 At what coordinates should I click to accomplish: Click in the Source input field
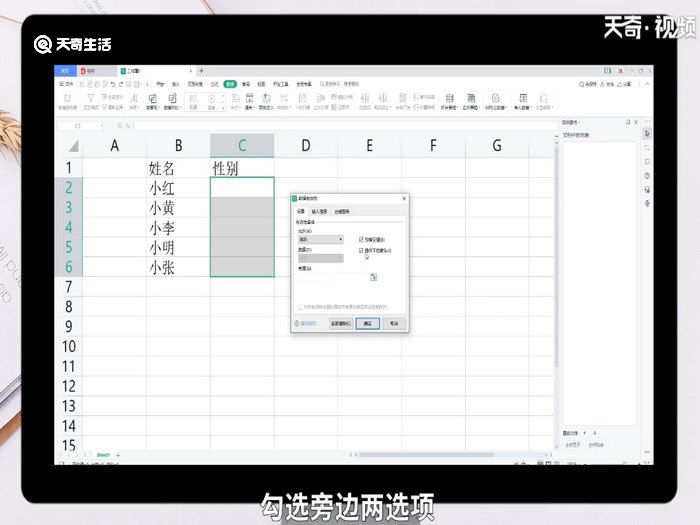pos(333,277)
